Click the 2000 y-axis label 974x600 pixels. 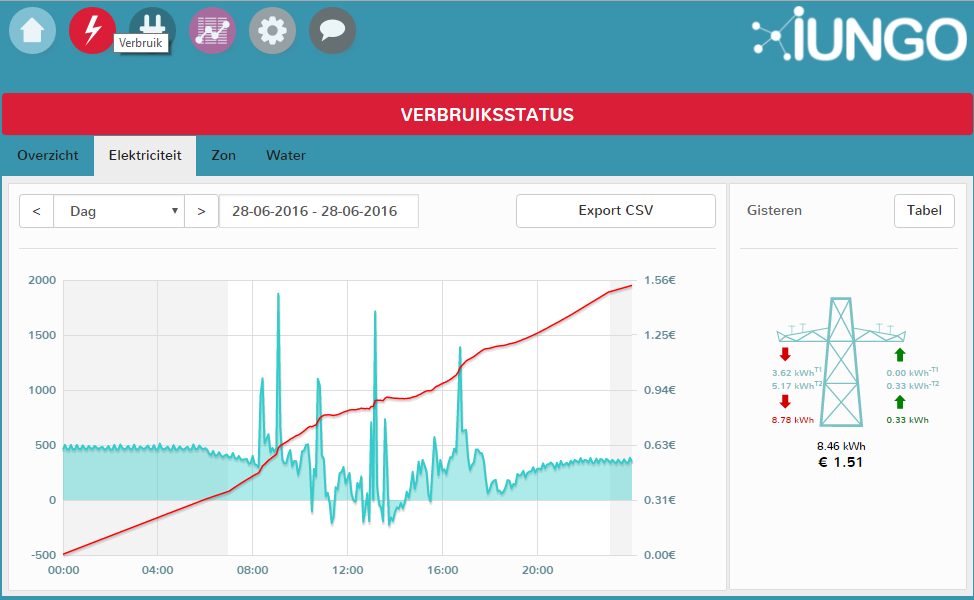point(42,280)
